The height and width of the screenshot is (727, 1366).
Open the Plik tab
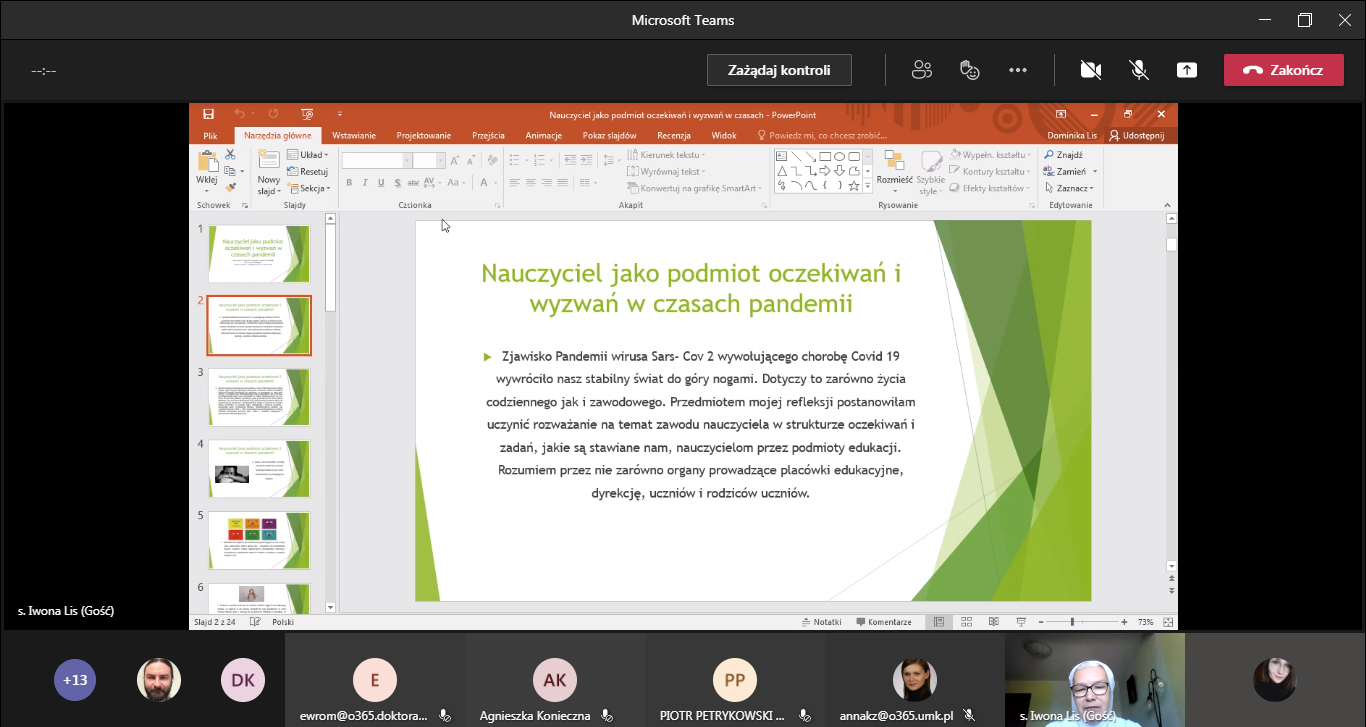point(210,135)
